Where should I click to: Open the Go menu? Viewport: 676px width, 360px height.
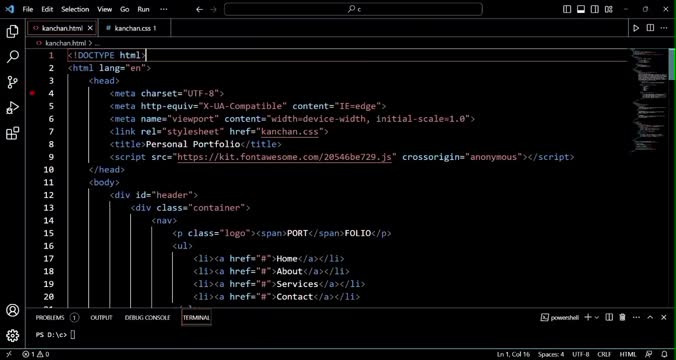coord(125,9)
